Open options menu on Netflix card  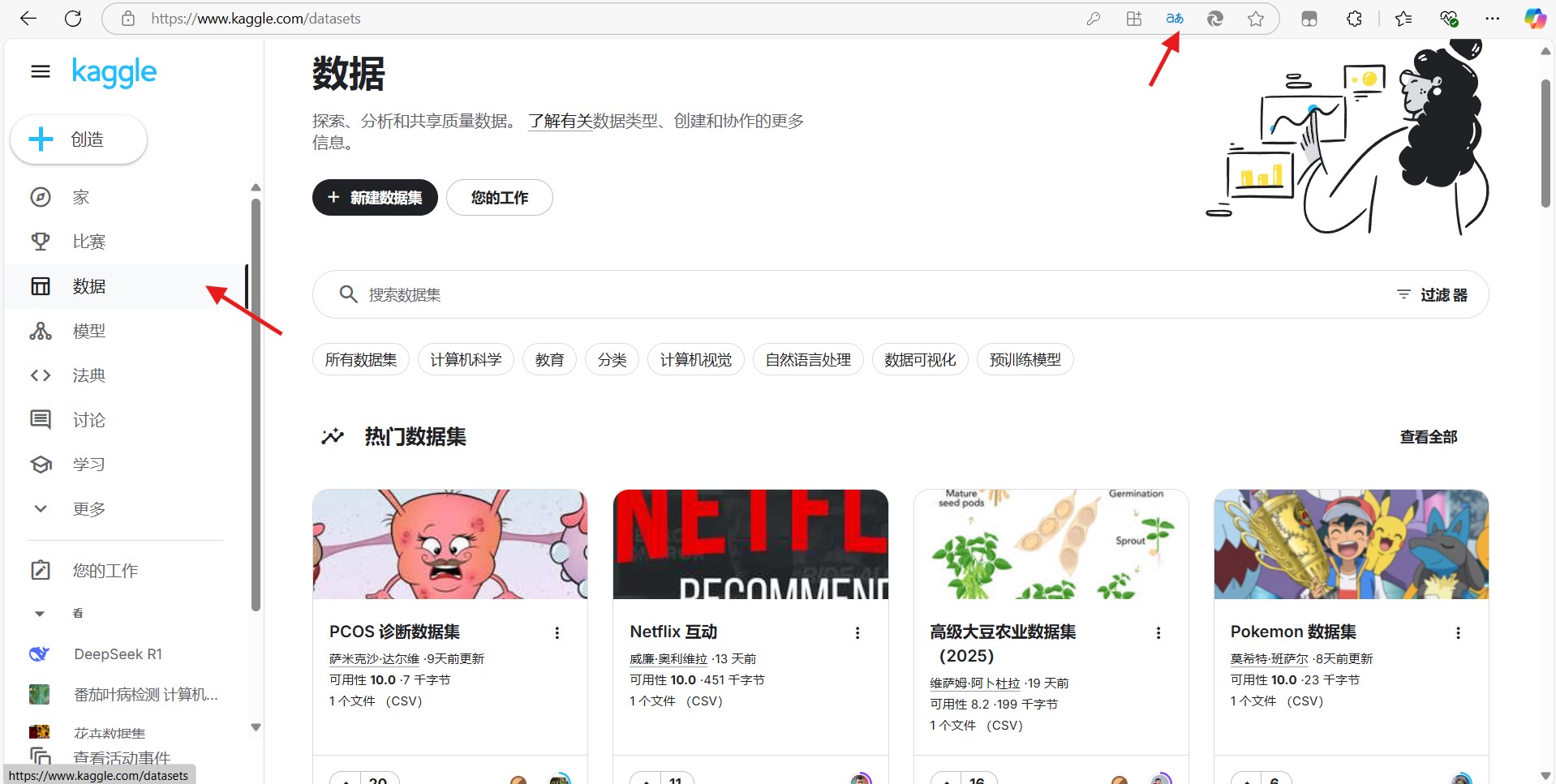858,633
